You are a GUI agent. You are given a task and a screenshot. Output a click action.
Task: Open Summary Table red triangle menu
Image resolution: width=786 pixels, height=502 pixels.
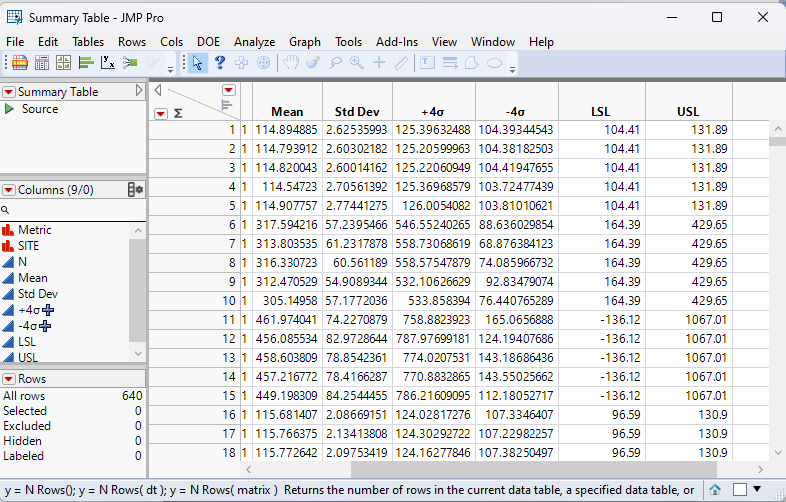pos(9,92)
